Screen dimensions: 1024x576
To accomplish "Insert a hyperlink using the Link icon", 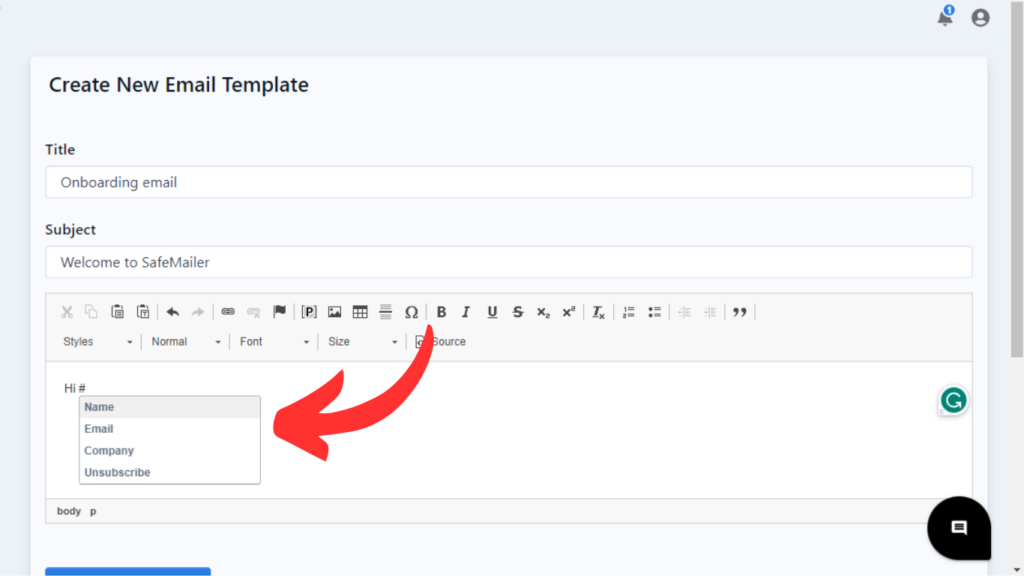I will tap(228, 312).
